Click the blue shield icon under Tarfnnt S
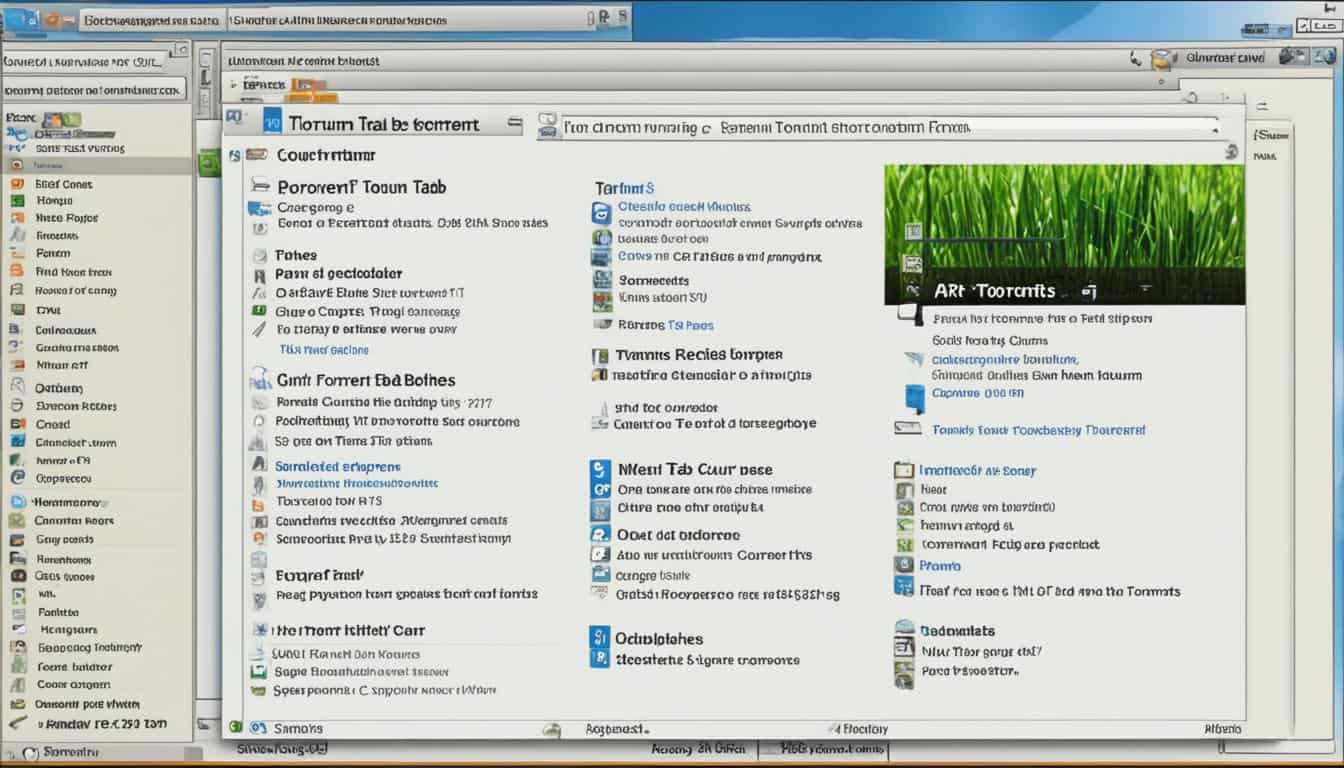The width and height of the screenshot is (1344, 768). coord(601,212)
